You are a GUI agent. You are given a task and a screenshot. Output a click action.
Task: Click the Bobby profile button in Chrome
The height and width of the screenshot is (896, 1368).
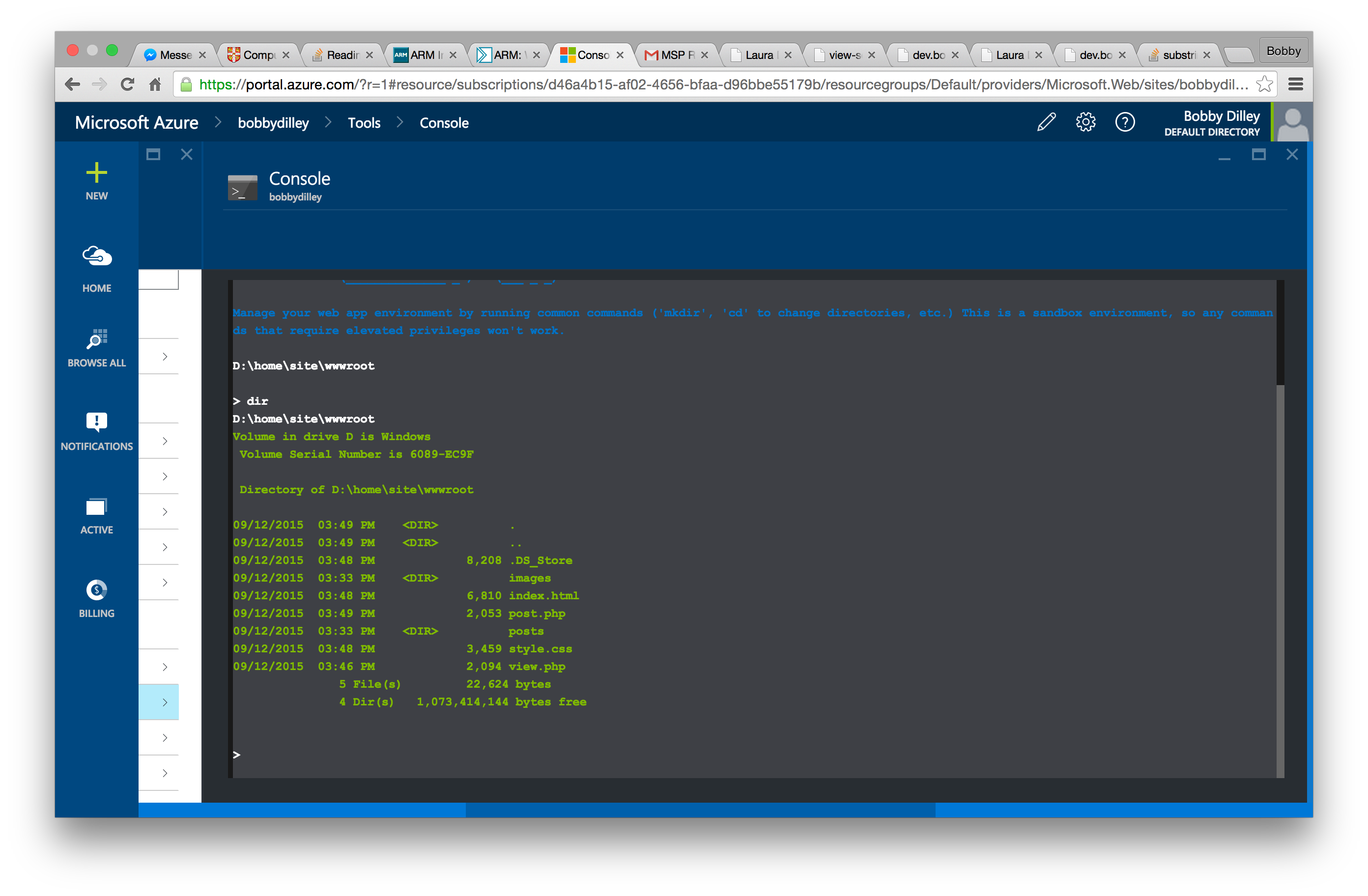[1283, 51]
